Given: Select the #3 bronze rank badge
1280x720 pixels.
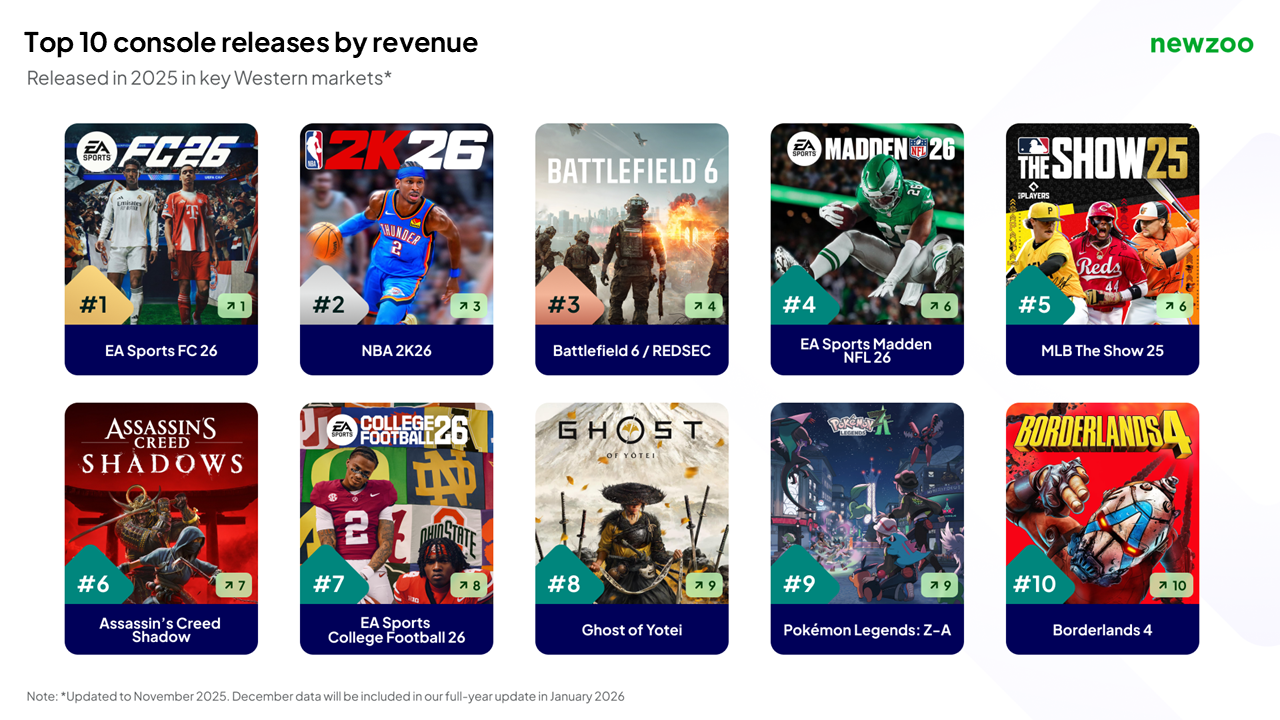Looking at the screenshot, I should pyautogui.click(x=564, y=299).
